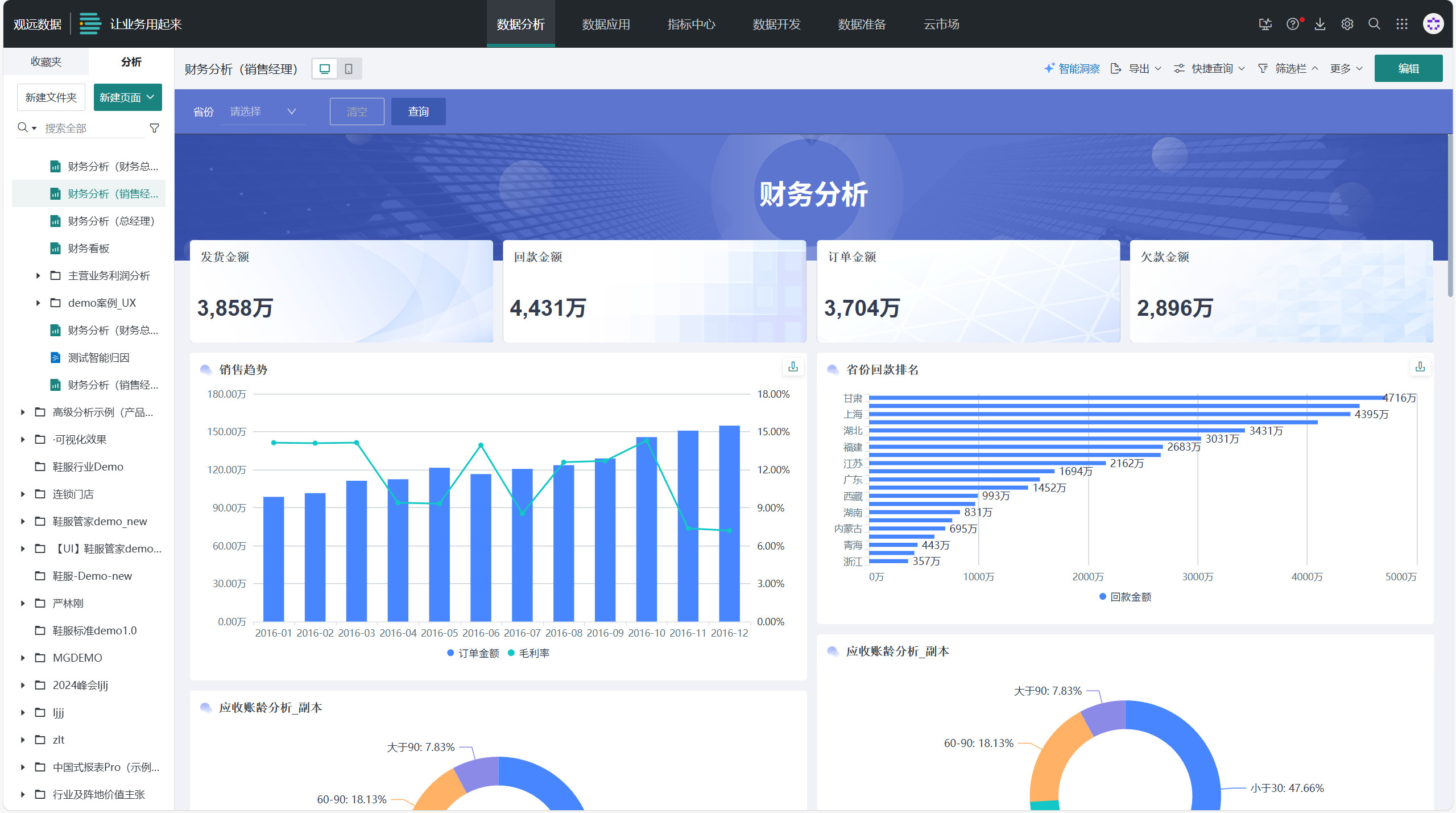The height and width of the screenshot is (813, 1456).
Task: Switch to the 数据应用 top tab
Action: pyautogui.click(x=606, y=24)
